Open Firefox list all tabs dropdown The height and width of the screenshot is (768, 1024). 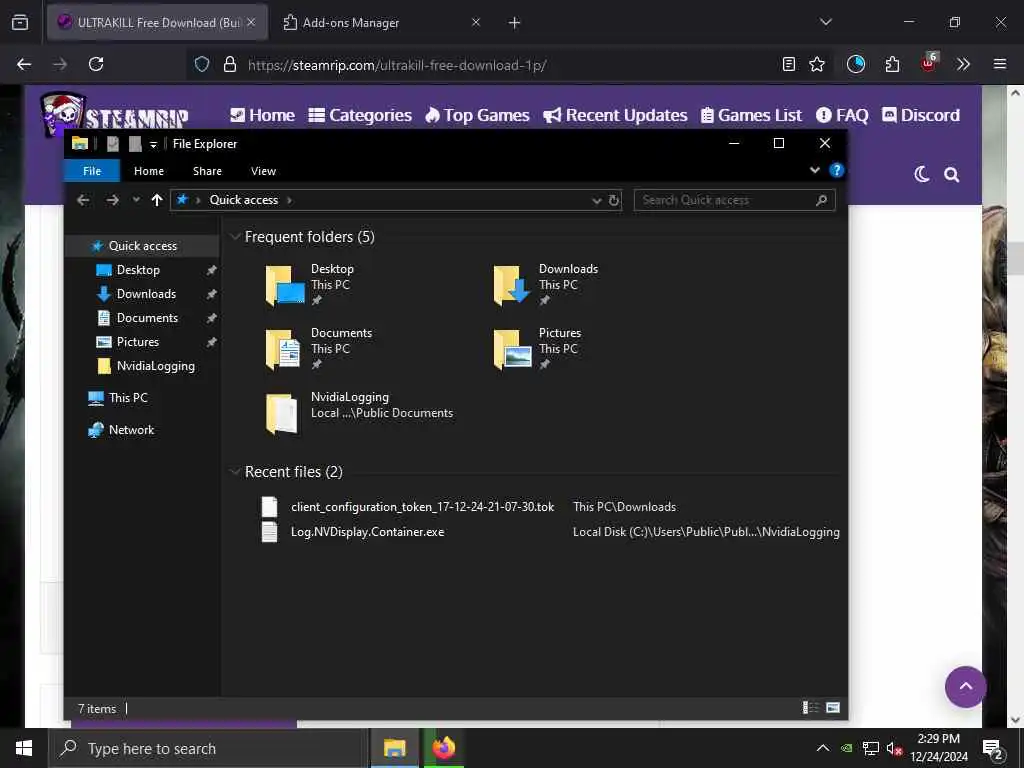pyautogui.click(x=825, y=22)
